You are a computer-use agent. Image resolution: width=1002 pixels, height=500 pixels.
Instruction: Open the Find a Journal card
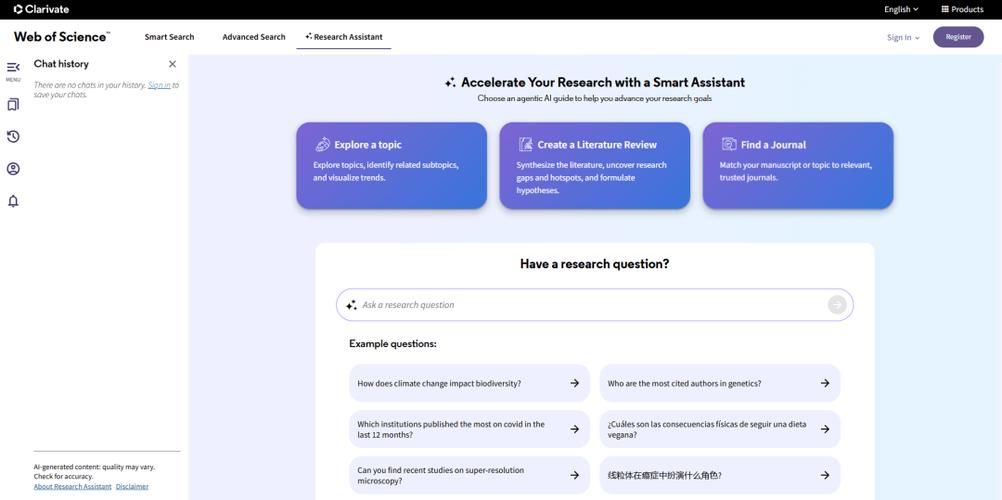(798, 166)
